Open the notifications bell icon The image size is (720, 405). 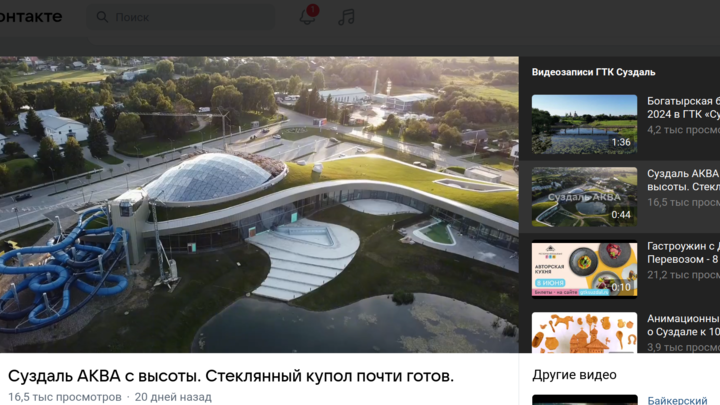tap(307, 17)
